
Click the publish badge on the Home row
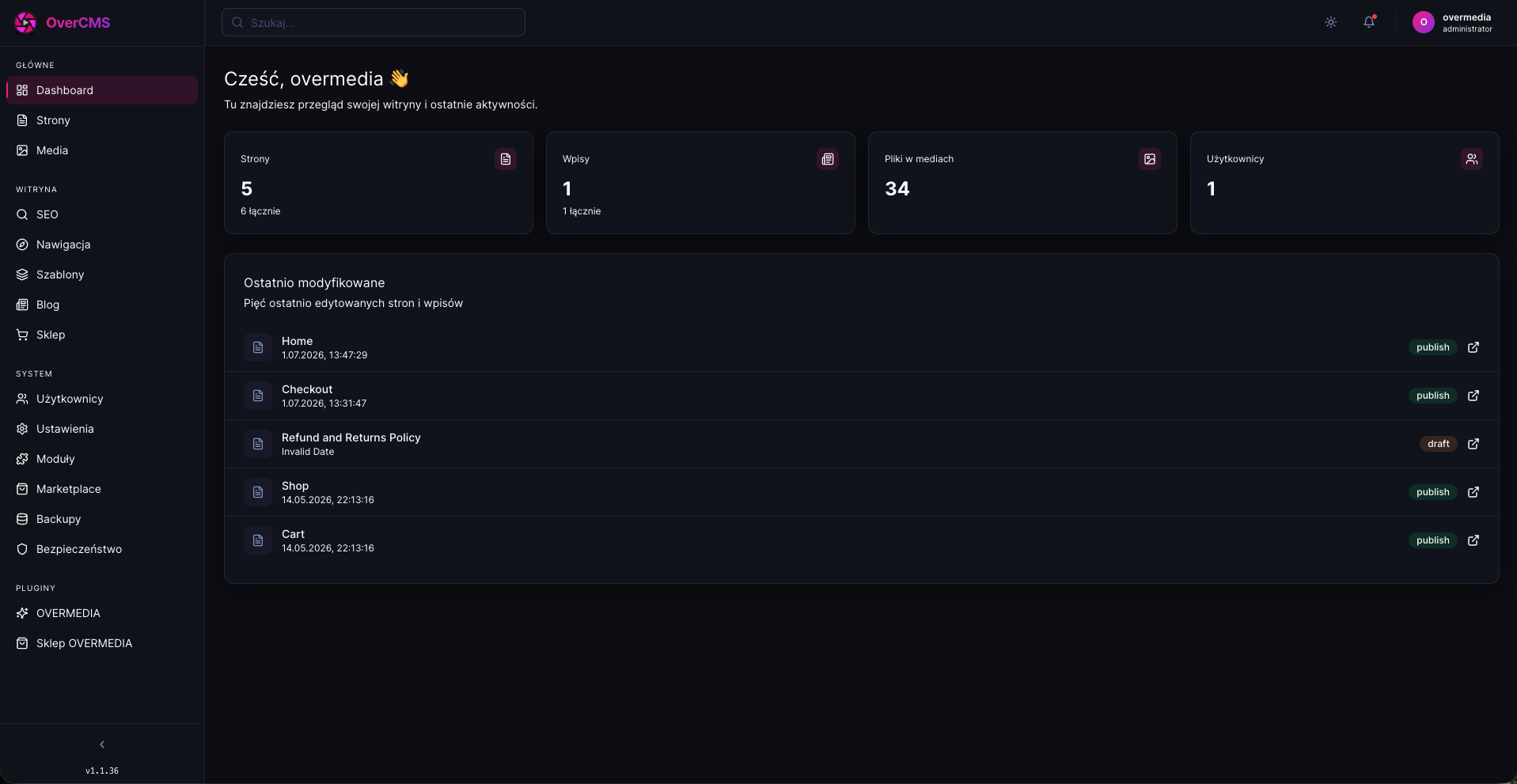coord(1432,347)
